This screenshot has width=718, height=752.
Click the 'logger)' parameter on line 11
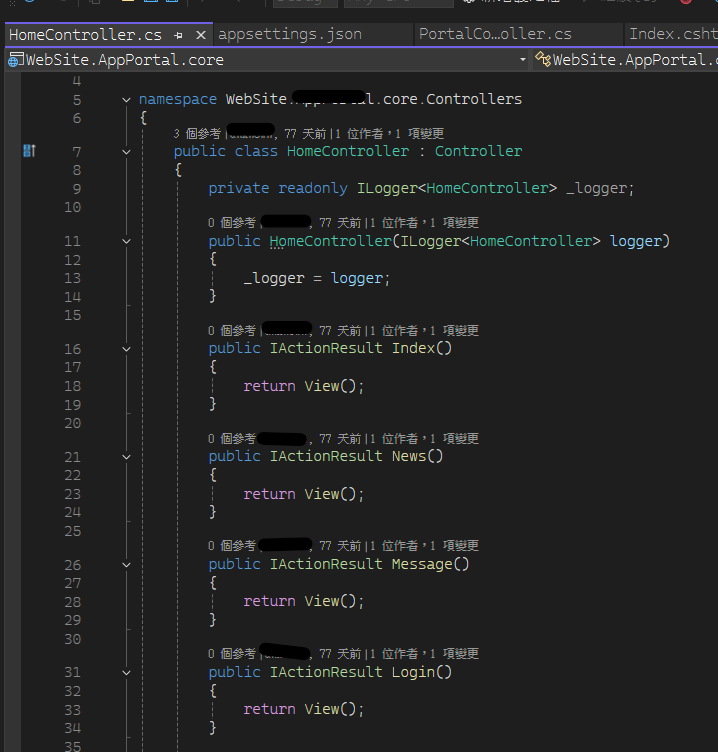tap(640, 241)
